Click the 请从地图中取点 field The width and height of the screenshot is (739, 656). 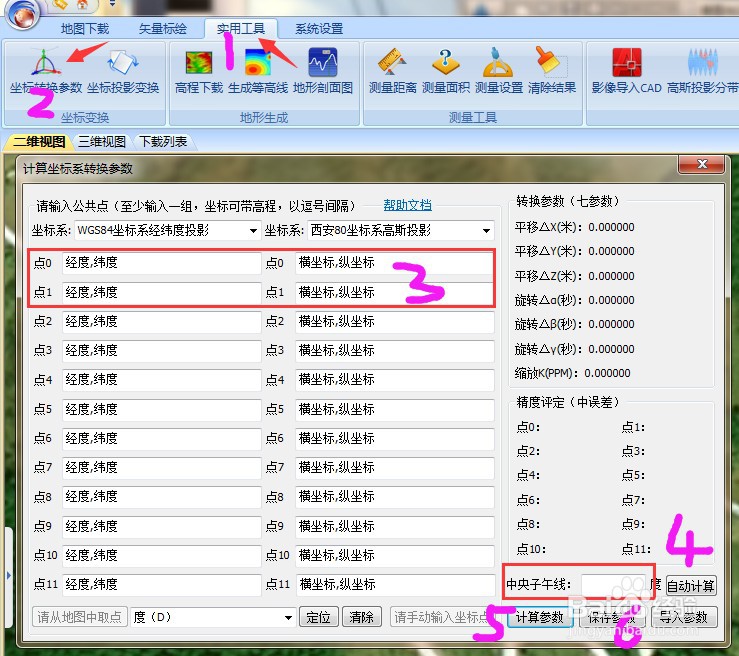[80, 617]
